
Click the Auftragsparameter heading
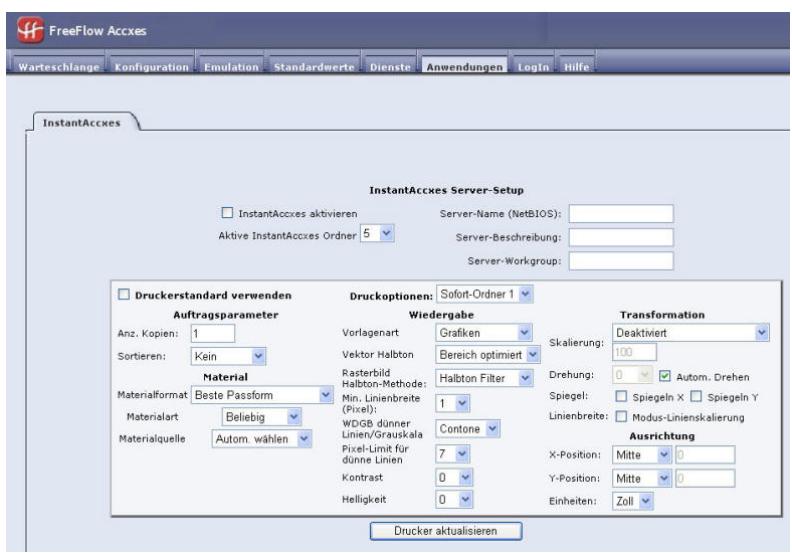[226, 315]
